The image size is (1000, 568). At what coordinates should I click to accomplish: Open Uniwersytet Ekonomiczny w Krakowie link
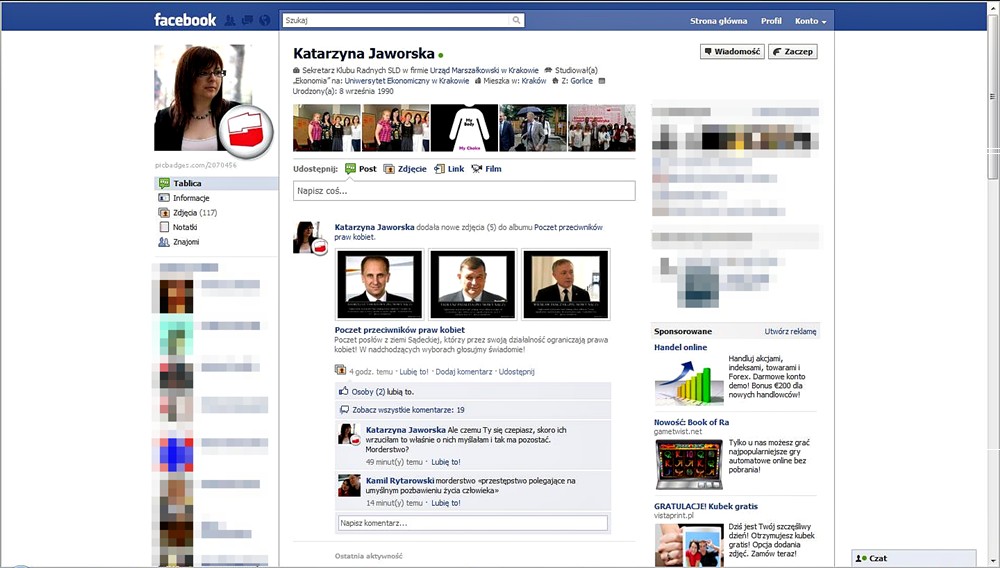tap(407, 81)
